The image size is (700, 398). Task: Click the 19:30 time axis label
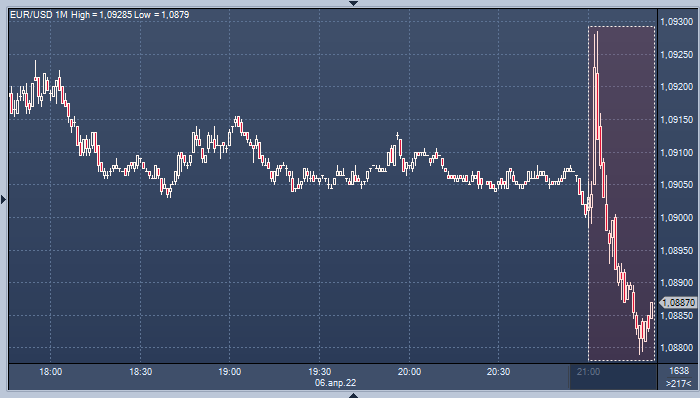pyautogui.click(x=320, y=372)
